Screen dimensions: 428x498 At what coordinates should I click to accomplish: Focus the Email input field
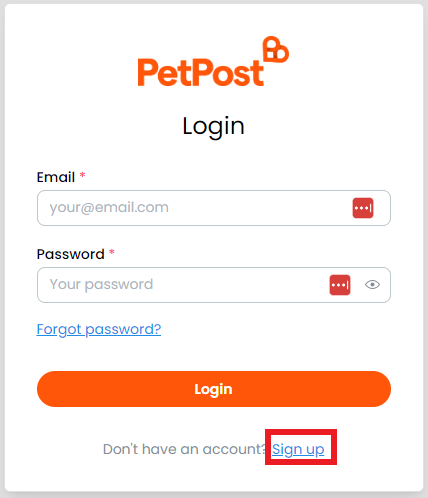(x=214, y=208)
